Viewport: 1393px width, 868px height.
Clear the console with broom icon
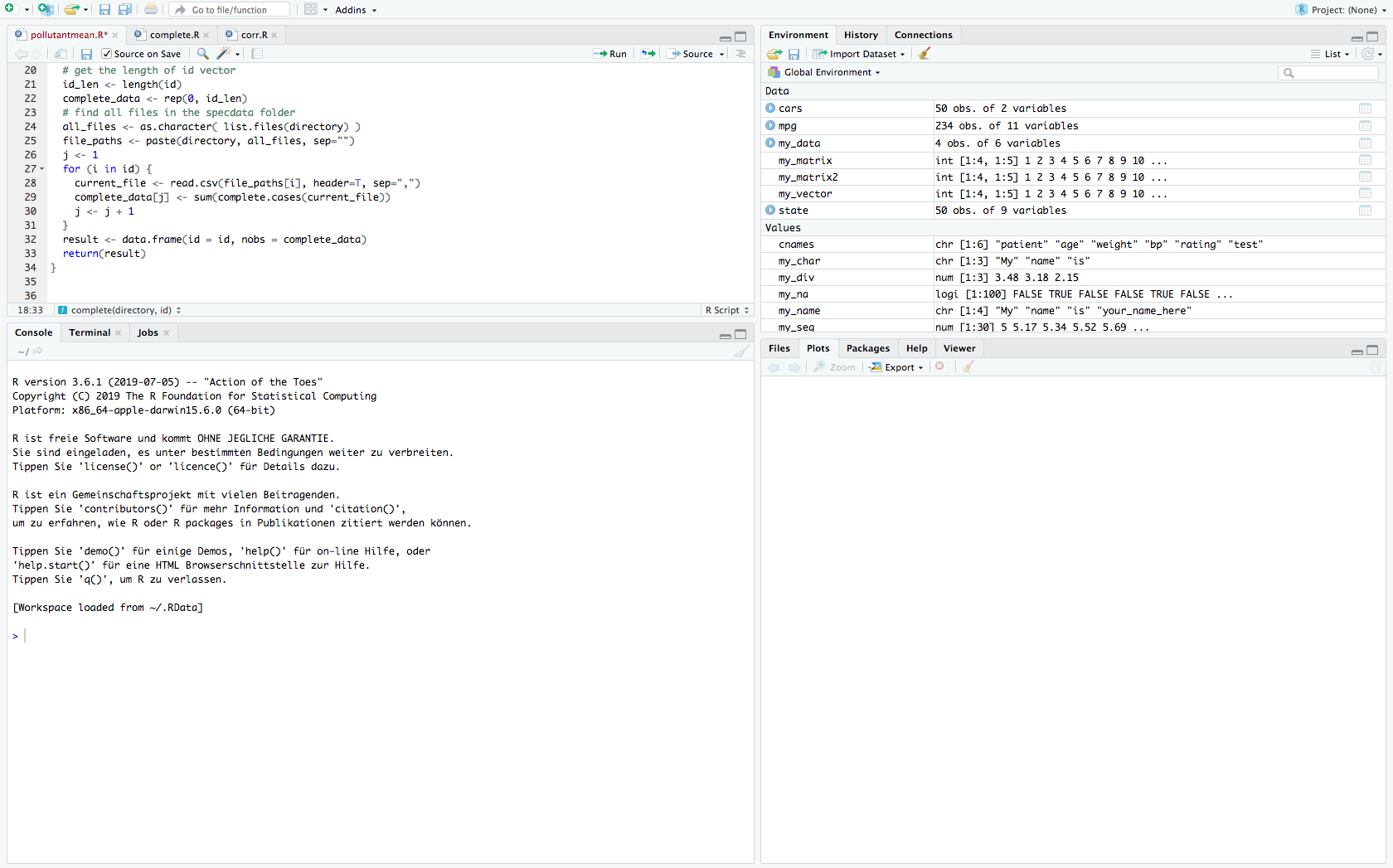point(740,352)
